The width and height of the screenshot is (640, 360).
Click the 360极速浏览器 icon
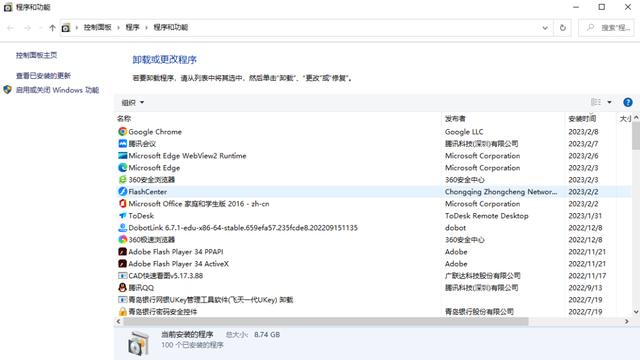tap(122, 240)
